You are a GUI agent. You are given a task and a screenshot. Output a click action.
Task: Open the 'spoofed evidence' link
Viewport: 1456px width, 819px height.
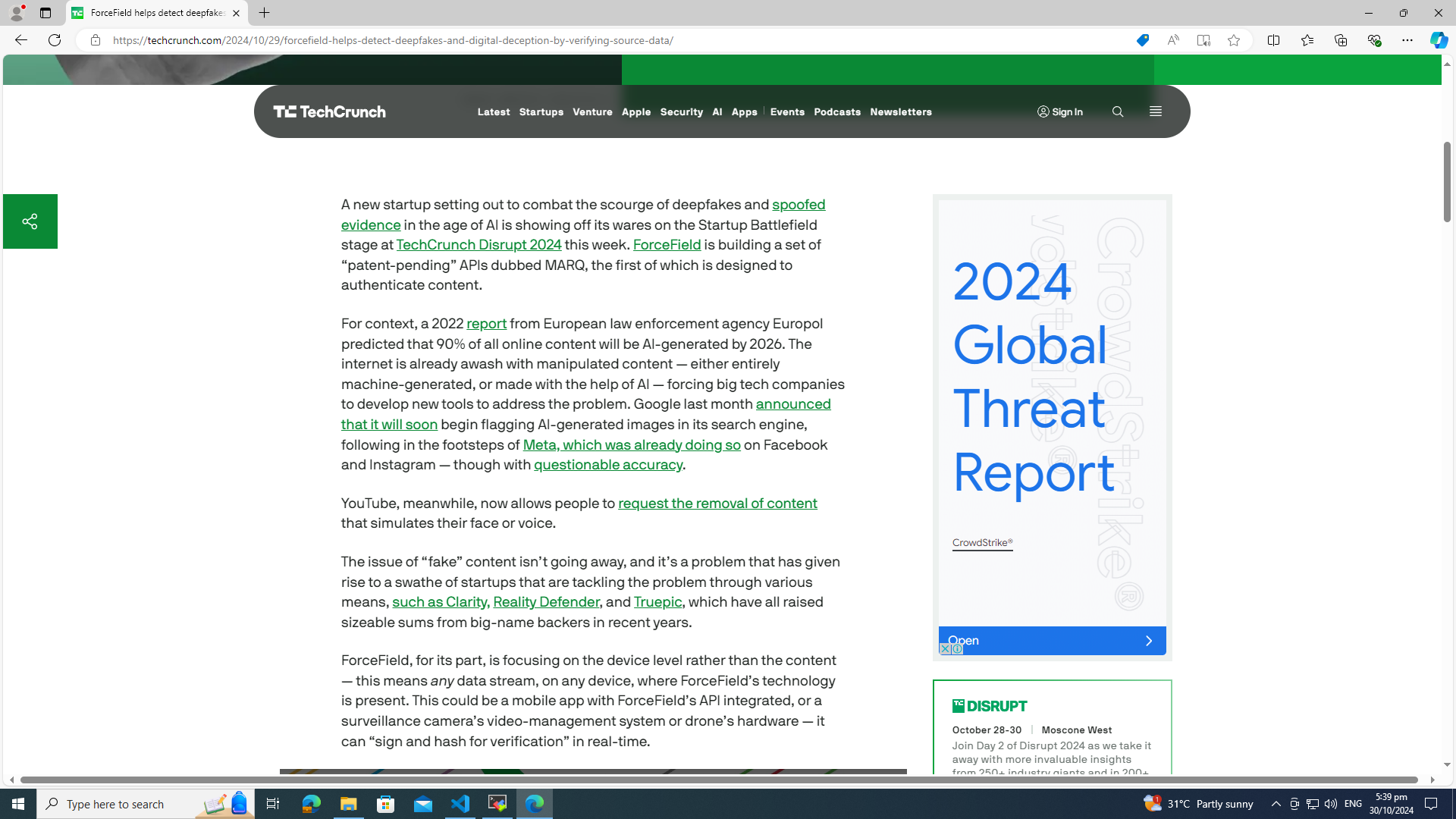tap(799, 205)
